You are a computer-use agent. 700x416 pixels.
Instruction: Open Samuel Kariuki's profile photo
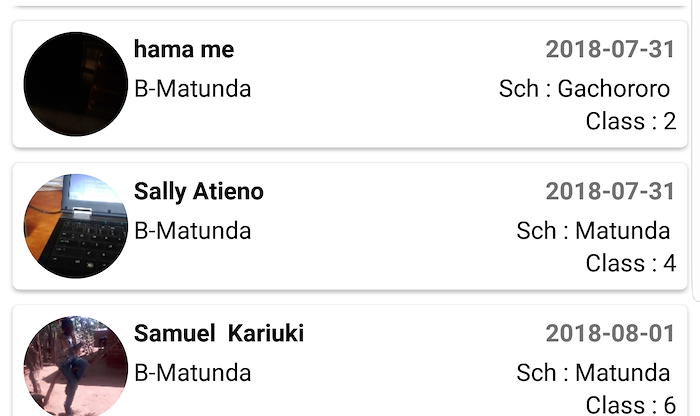pos(75,366)
